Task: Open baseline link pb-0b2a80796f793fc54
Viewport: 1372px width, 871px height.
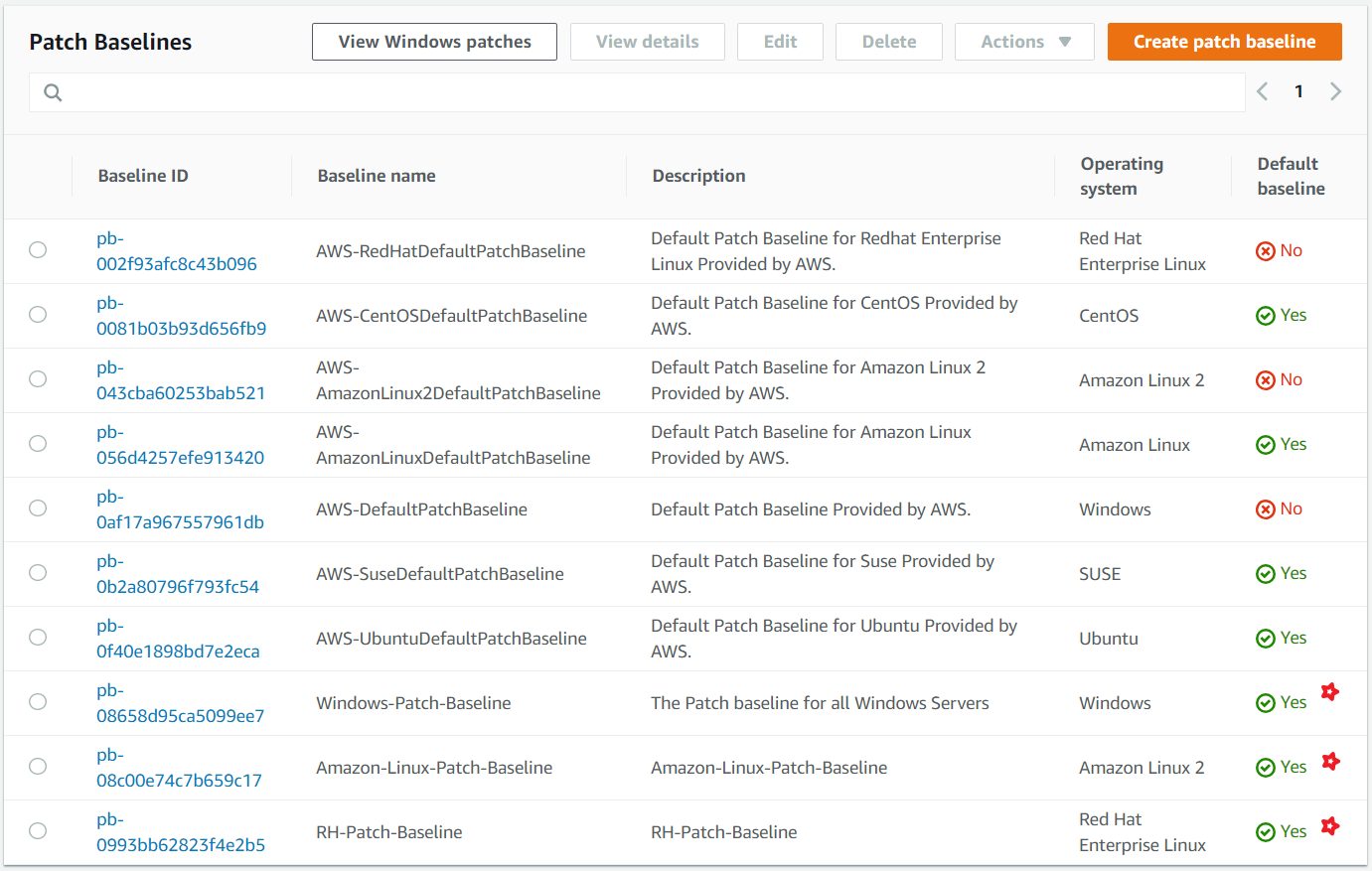Action: click(x=178, y=574)
